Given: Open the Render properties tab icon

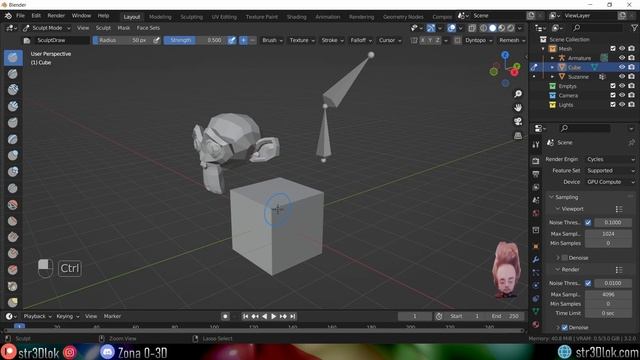Looking at the screenshot, I should coord(536,161).
